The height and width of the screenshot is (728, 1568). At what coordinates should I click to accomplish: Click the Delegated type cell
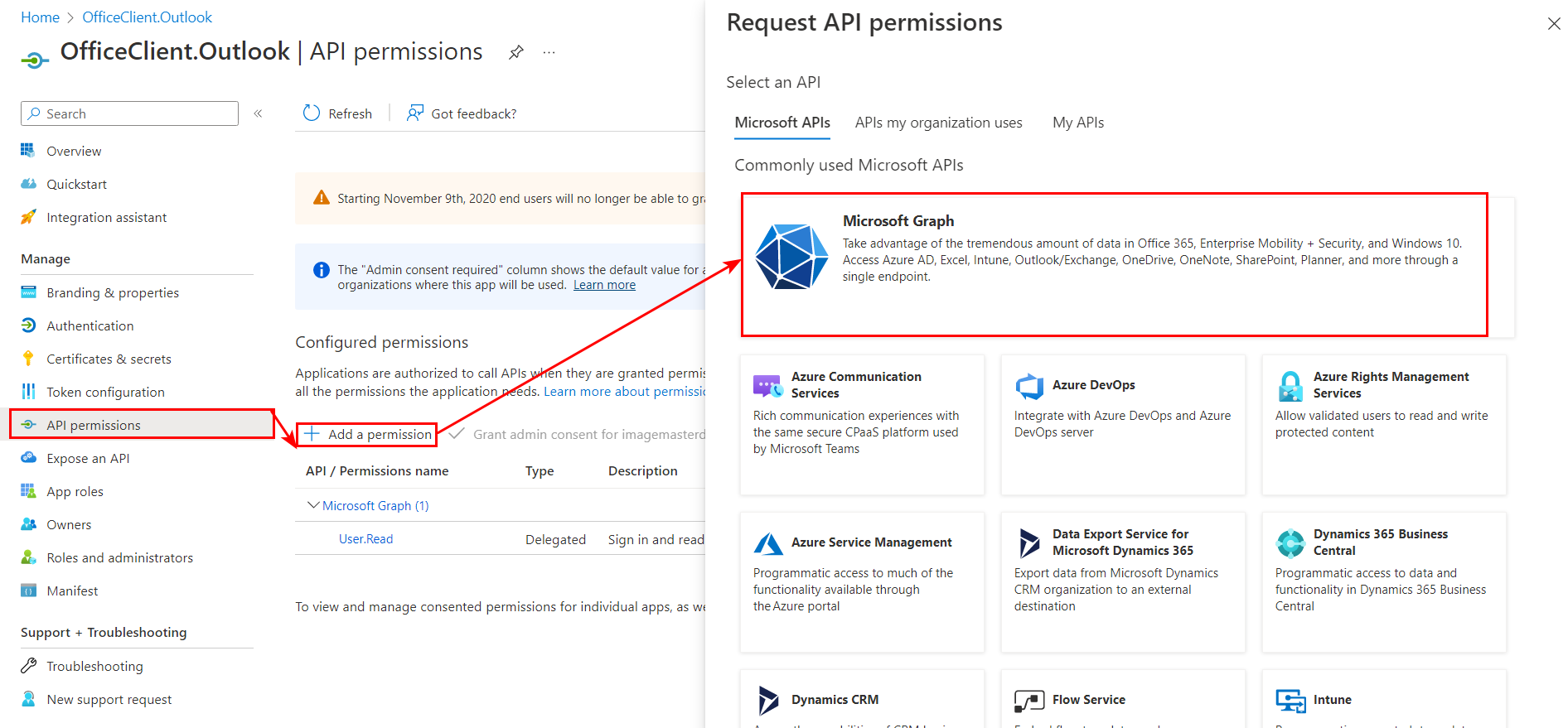(555, 540)
